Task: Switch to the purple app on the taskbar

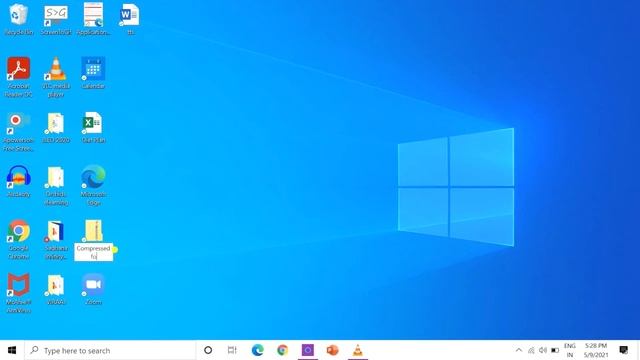Action: [308, 350]
